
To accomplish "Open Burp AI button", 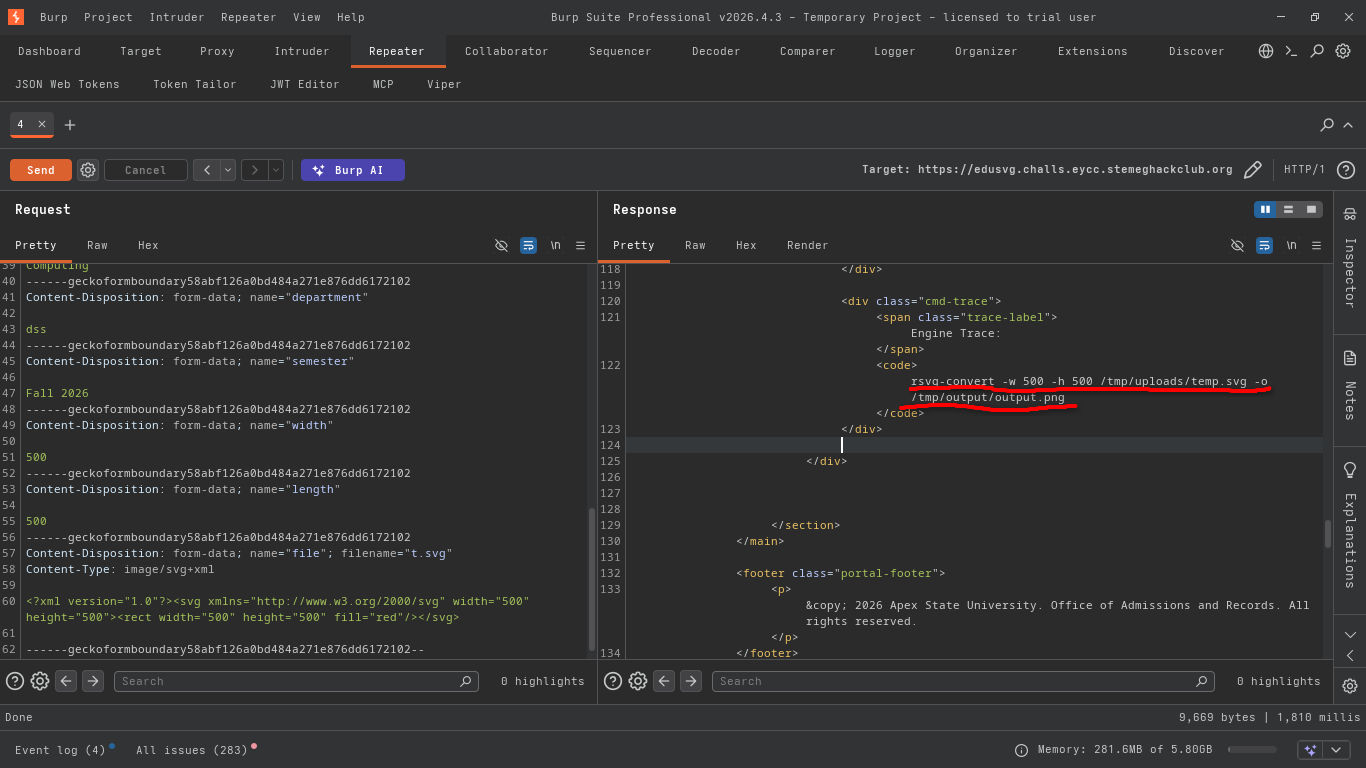I will [x=353, y=170].
